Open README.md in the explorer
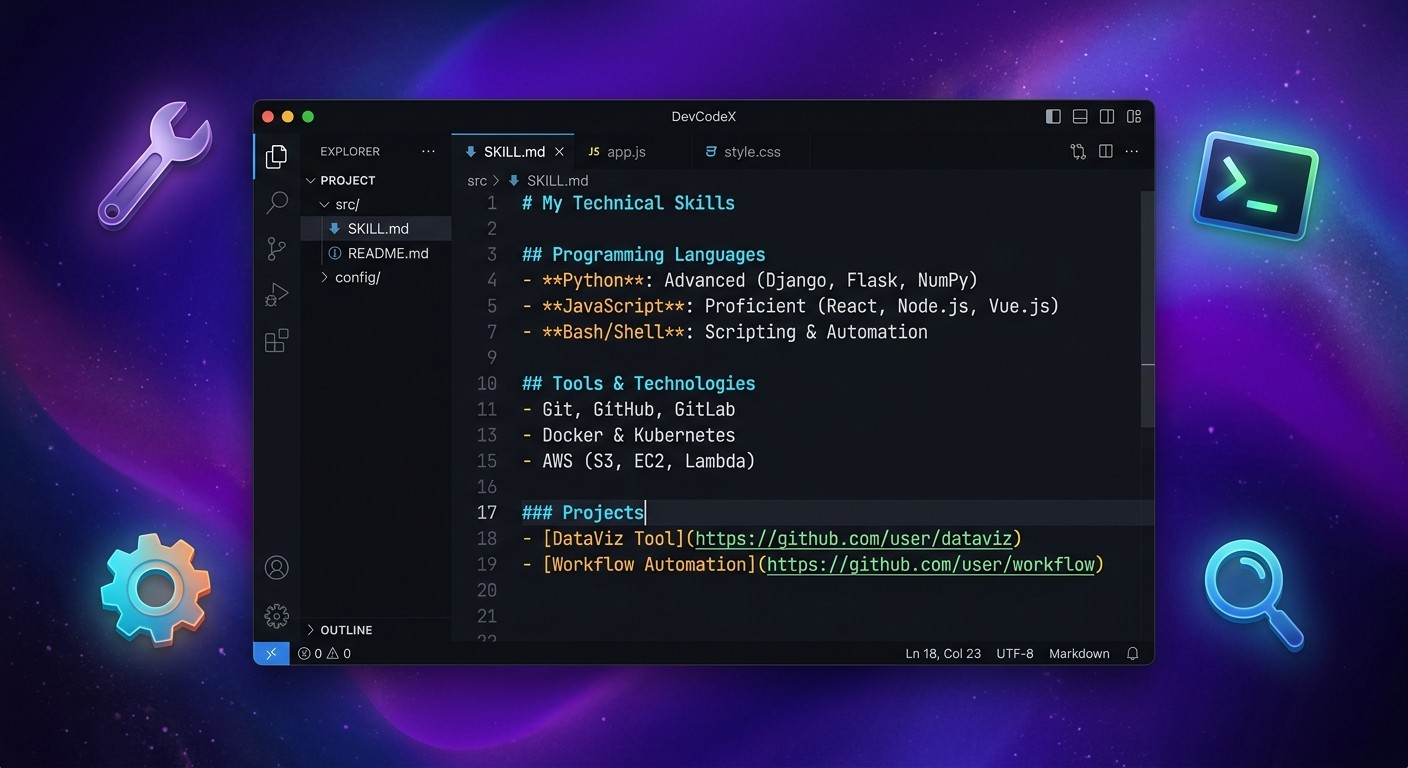This screenshot has height=768, width=1408. tap(387, 253)
